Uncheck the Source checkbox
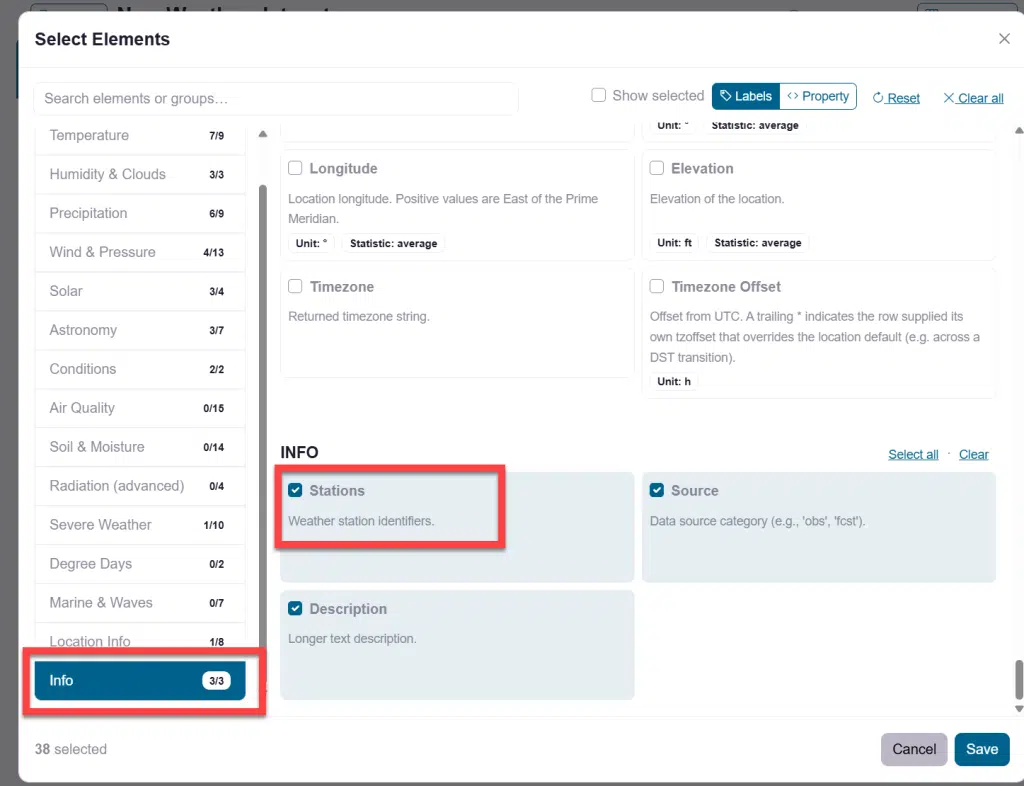The width and height of the screenshot is (1024, 786). point(657,490)
